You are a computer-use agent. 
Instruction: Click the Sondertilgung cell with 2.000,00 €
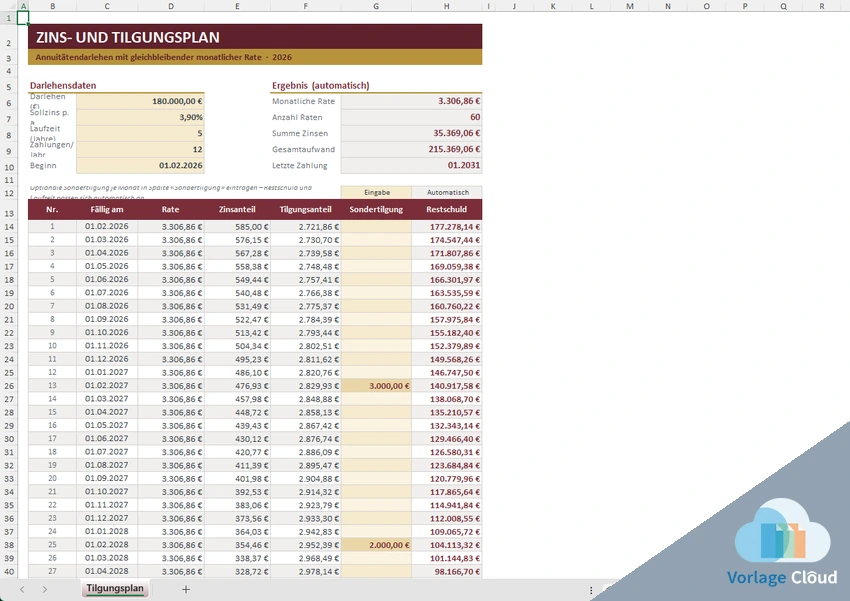pyautogui.click(x=376, y=545)
